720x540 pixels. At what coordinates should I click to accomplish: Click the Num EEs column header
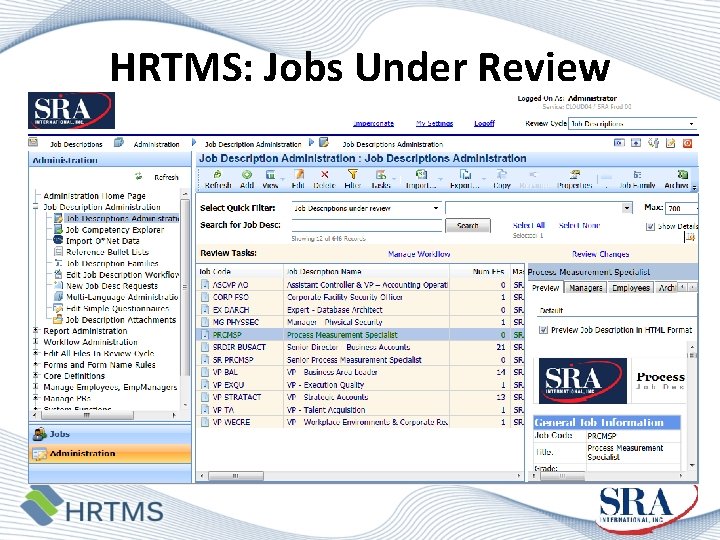click(x=480, y=271)
